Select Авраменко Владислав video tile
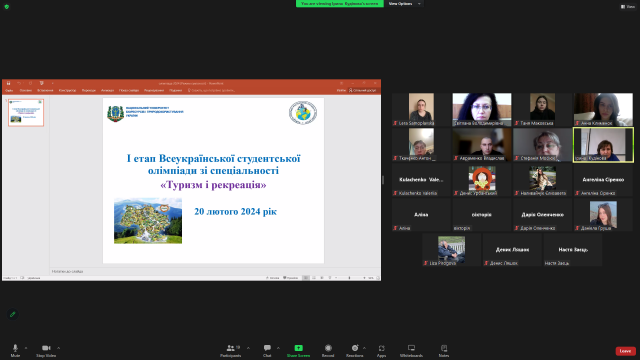This screenshot has height=360, width=640. pos(482,144)
